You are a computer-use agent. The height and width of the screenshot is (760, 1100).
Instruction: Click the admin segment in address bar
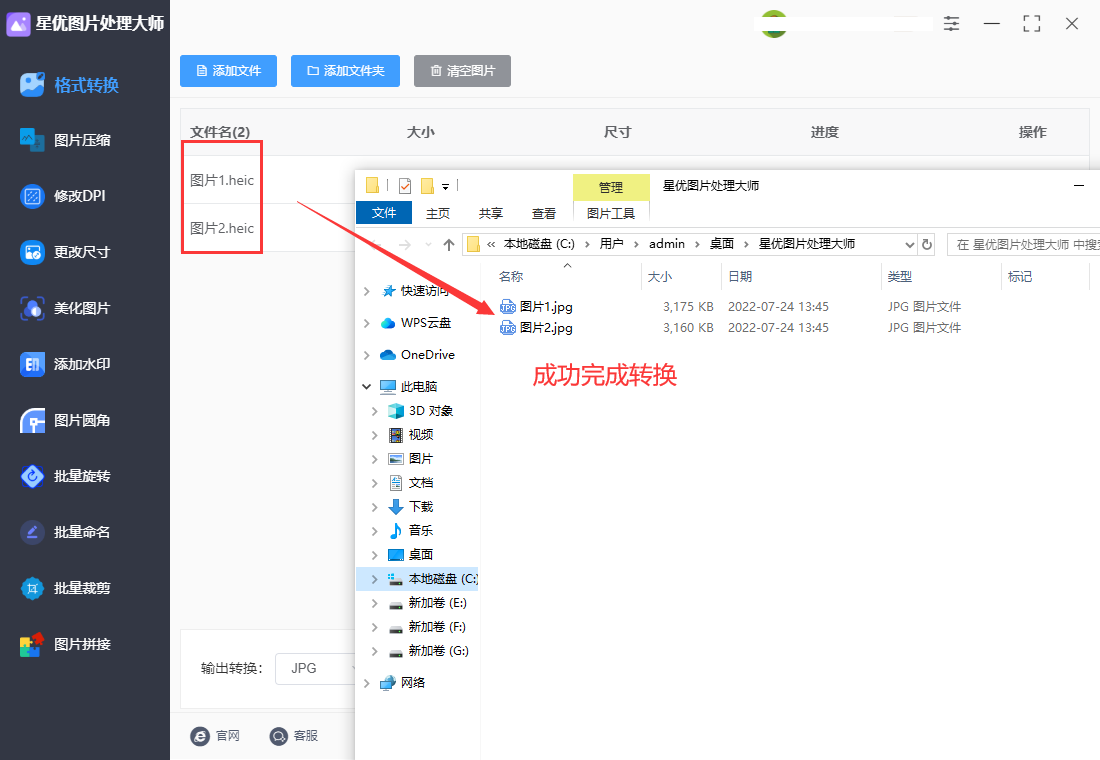coord(666,244)
